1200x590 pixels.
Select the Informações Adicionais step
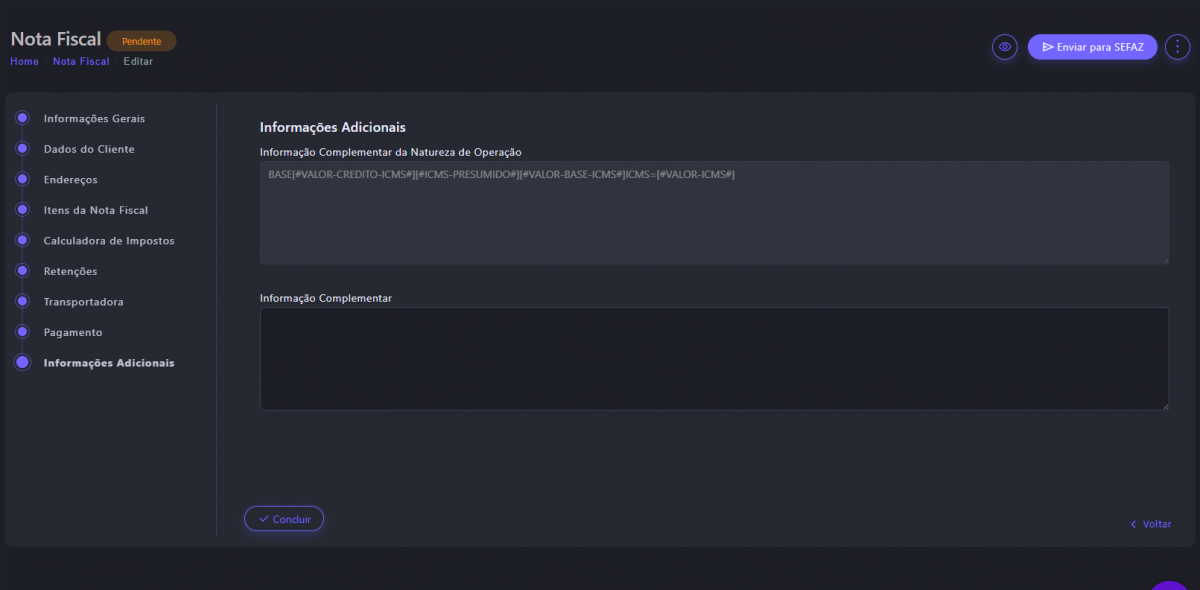click(108, 363)
